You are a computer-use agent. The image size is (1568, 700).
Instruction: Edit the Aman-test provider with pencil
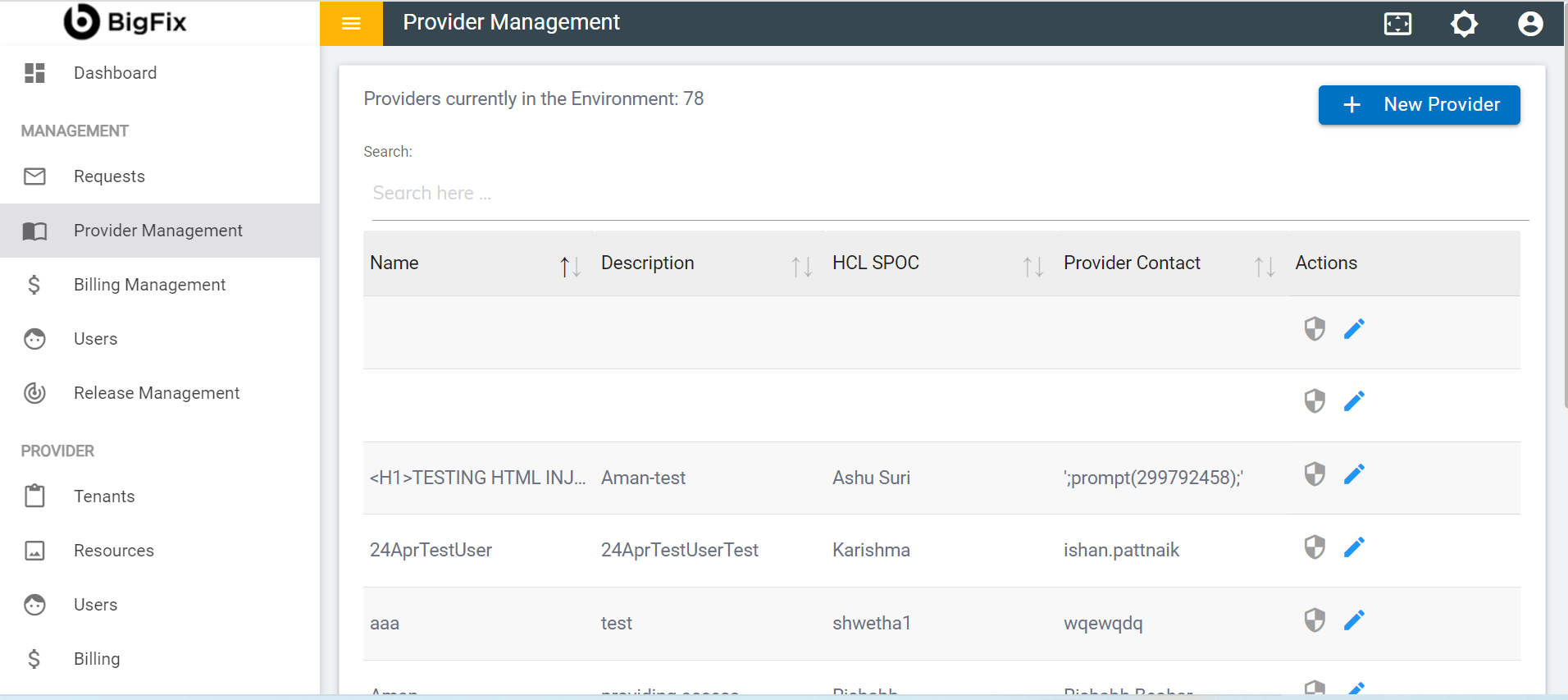pos(1354,474)
